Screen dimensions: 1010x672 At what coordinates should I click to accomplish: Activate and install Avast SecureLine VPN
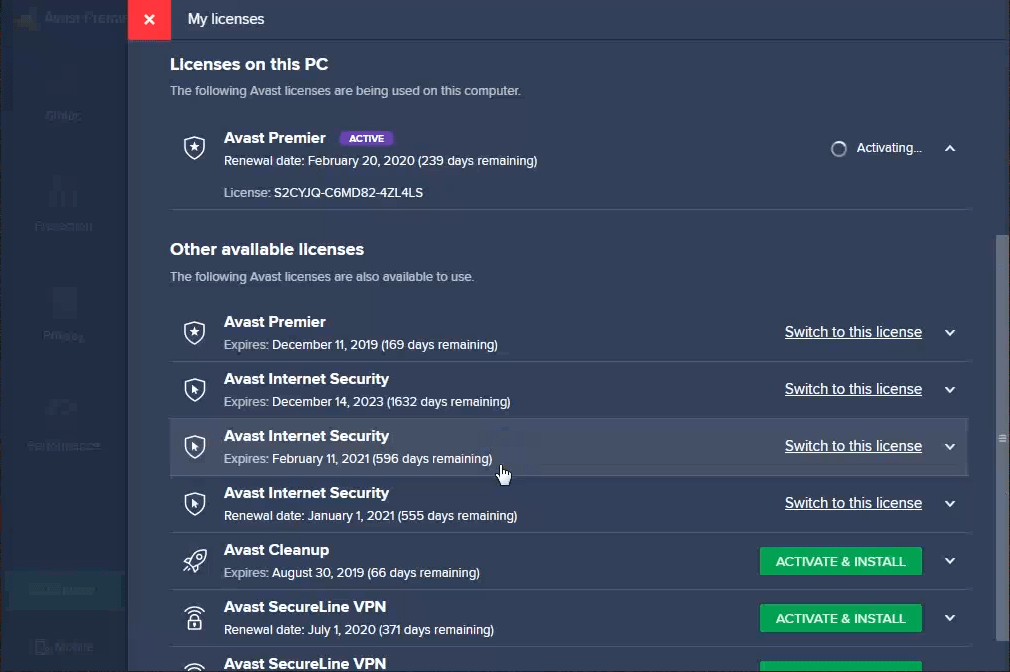(x=840, y=618)
